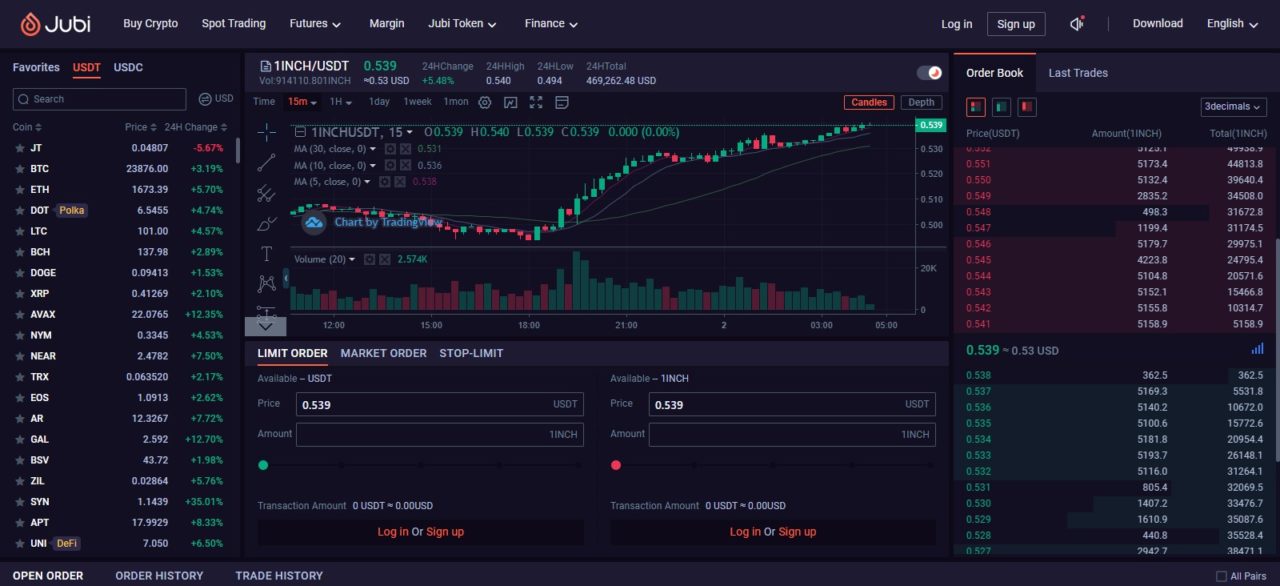Set chart timeframe to 1week
This screenshot has width=1280, height=586.
click(418, 102)
